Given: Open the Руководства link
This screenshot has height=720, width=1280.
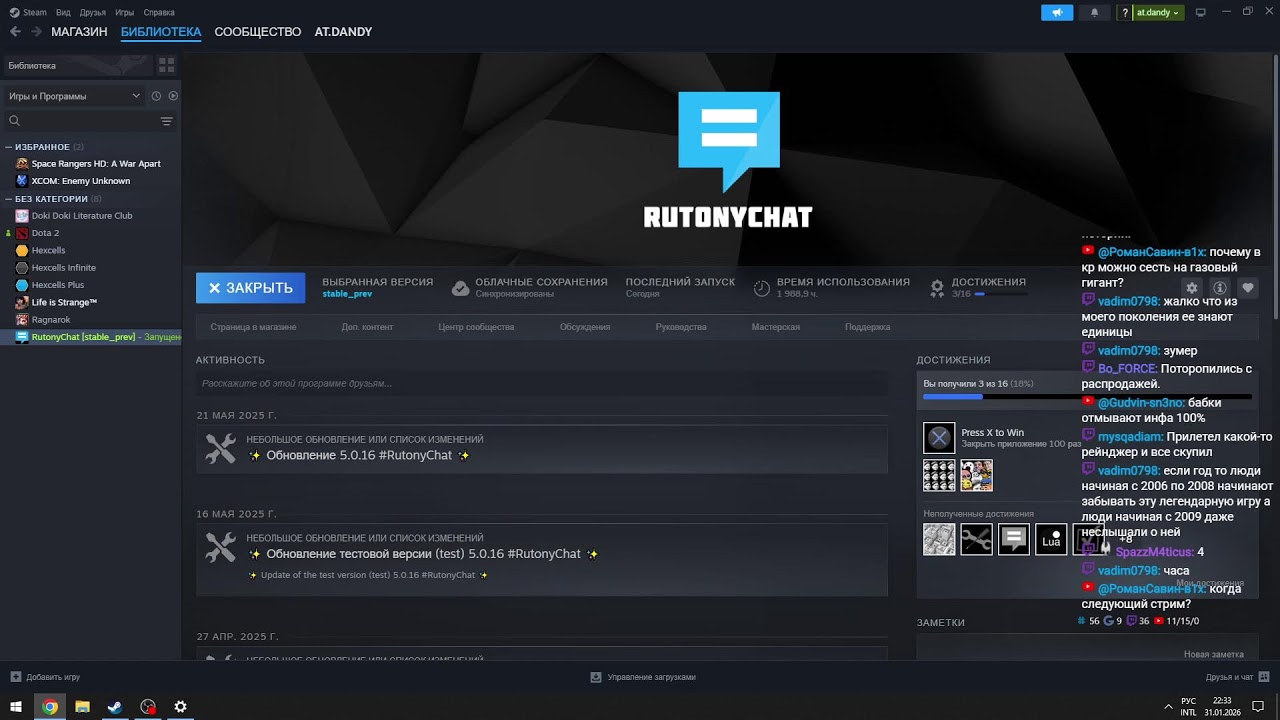Looking at the screenshot, I should [x=681, y=327].
